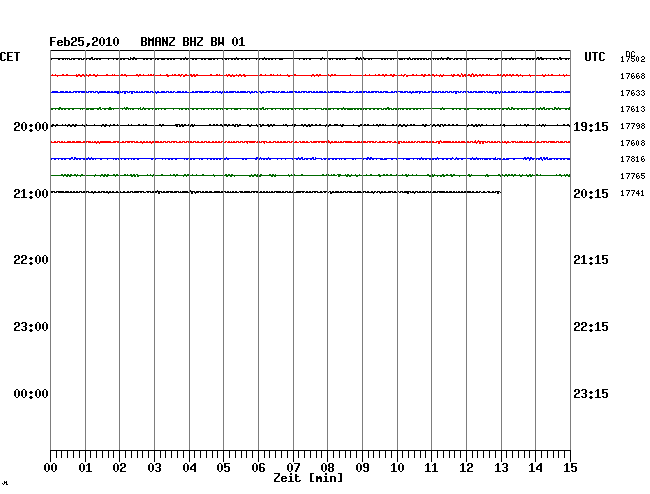Image resolution: width=650 pixels, height=494 pixels.
Task: Select the '21:00' CET time label
Action: (31, 194)
